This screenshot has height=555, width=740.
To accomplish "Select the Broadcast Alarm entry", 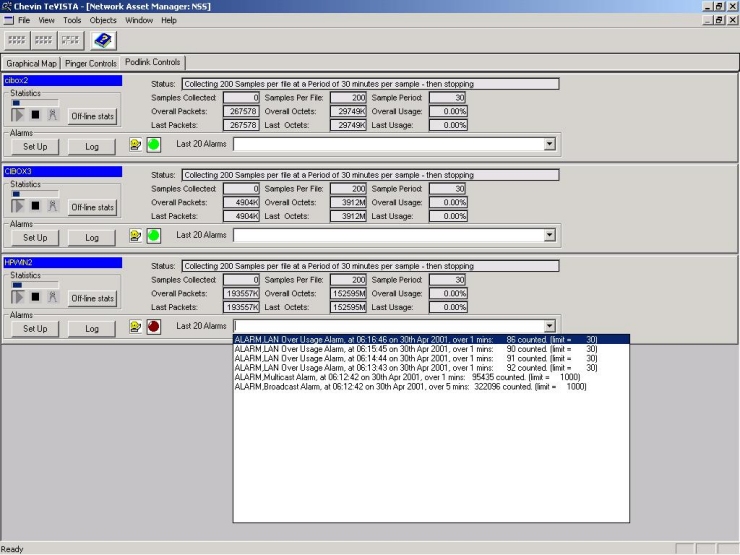I will [431, 387].
